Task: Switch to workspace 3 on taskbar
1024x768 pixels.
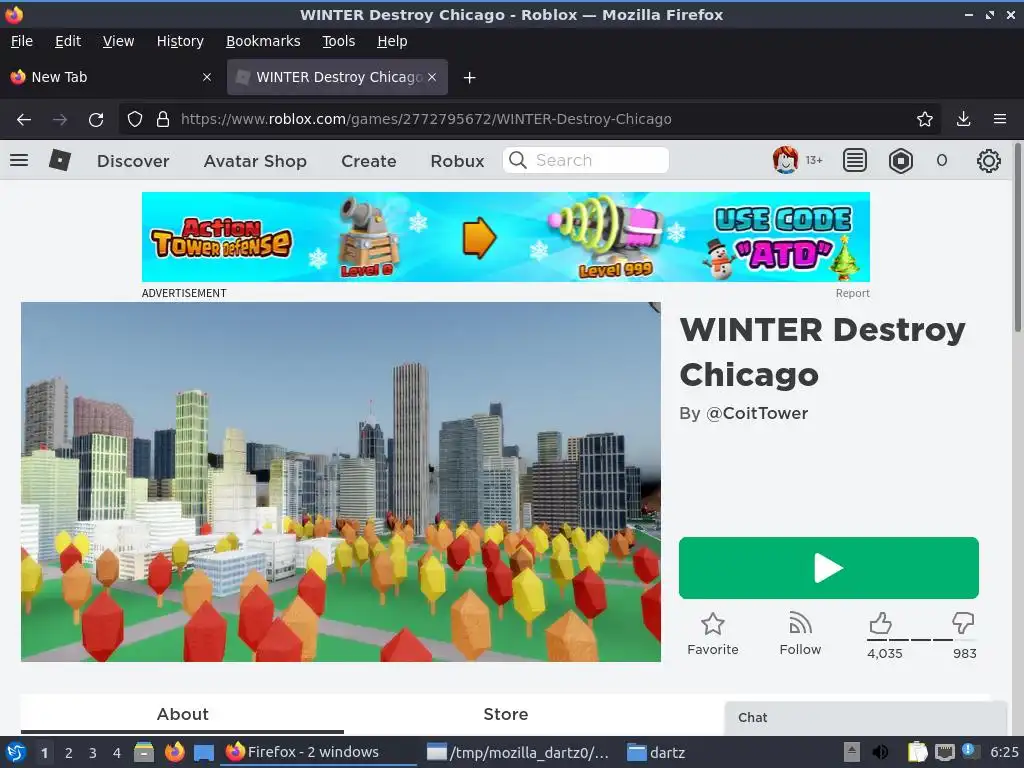Action: point(93,753)
